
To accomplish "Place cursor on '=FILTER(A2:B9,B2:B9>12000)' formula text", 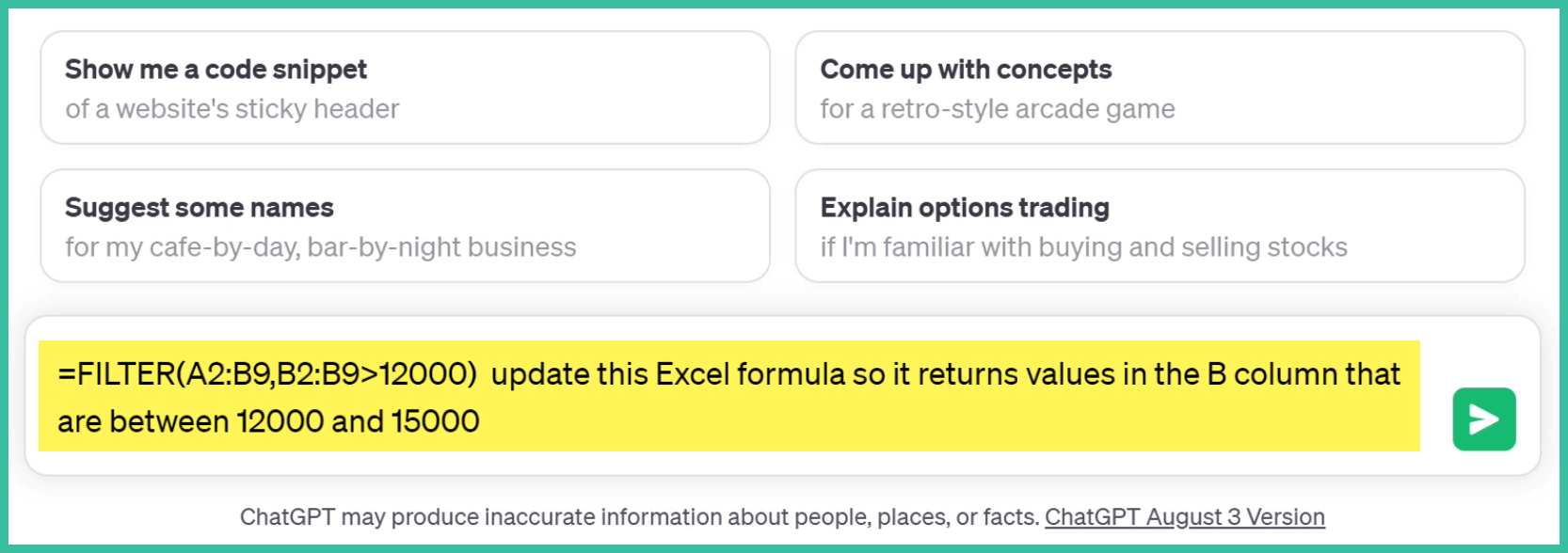I will point(267,374).
